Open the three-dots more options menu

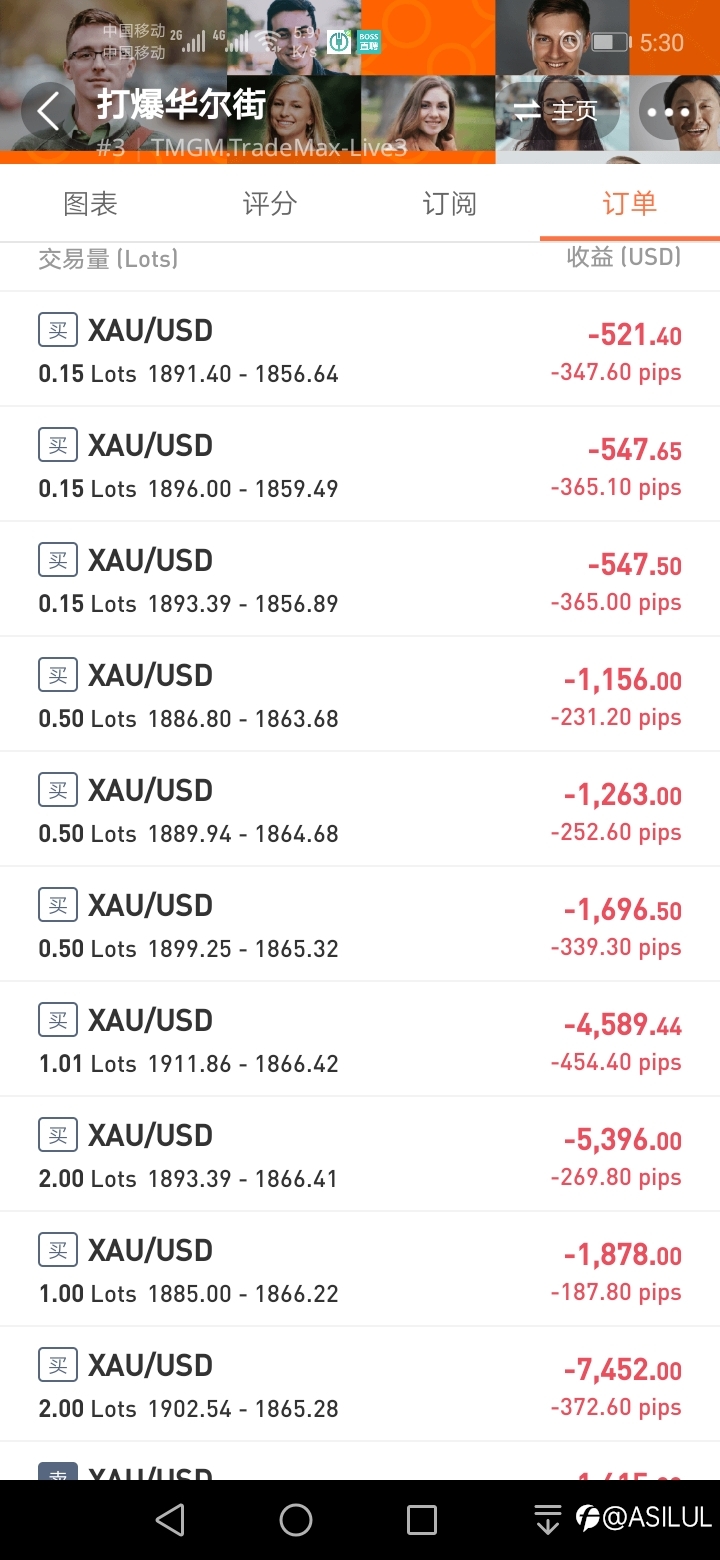[x=668, y=111]
